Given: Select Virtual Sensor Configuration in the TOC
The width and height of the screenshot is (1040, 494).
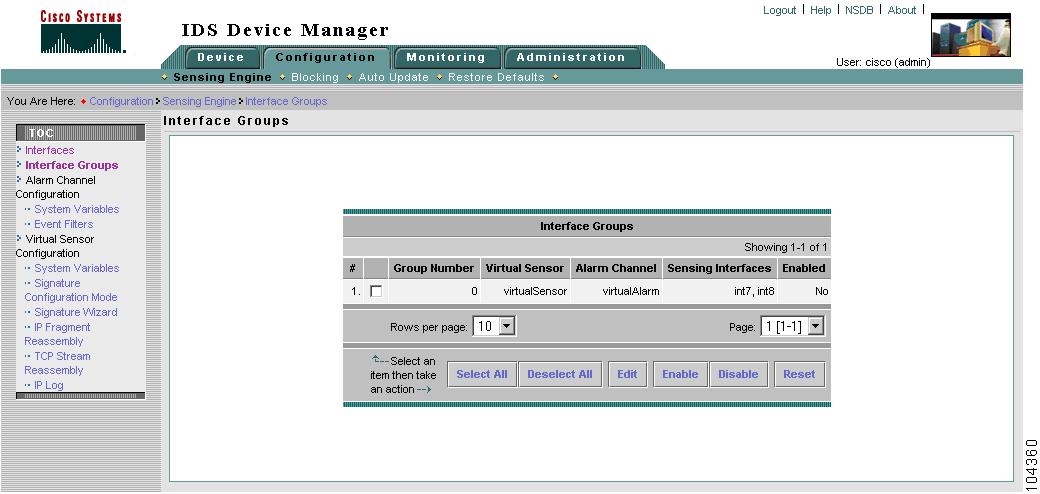Looking at the screenshot, I should tap(56, 246).
